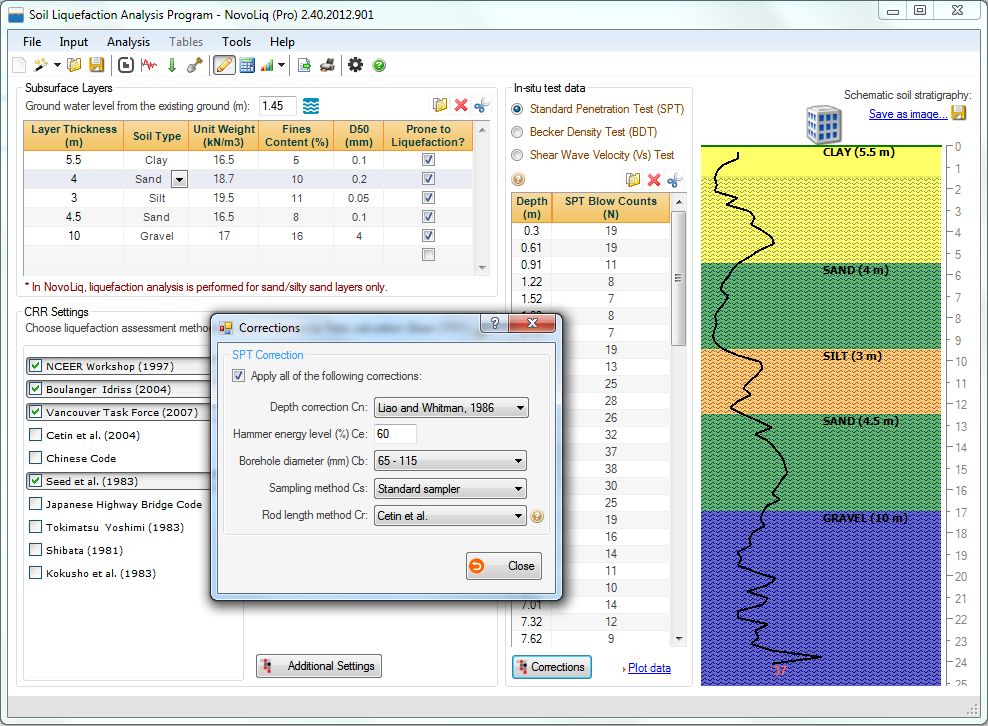Click the shovel toolbar icon

(195, 65)
